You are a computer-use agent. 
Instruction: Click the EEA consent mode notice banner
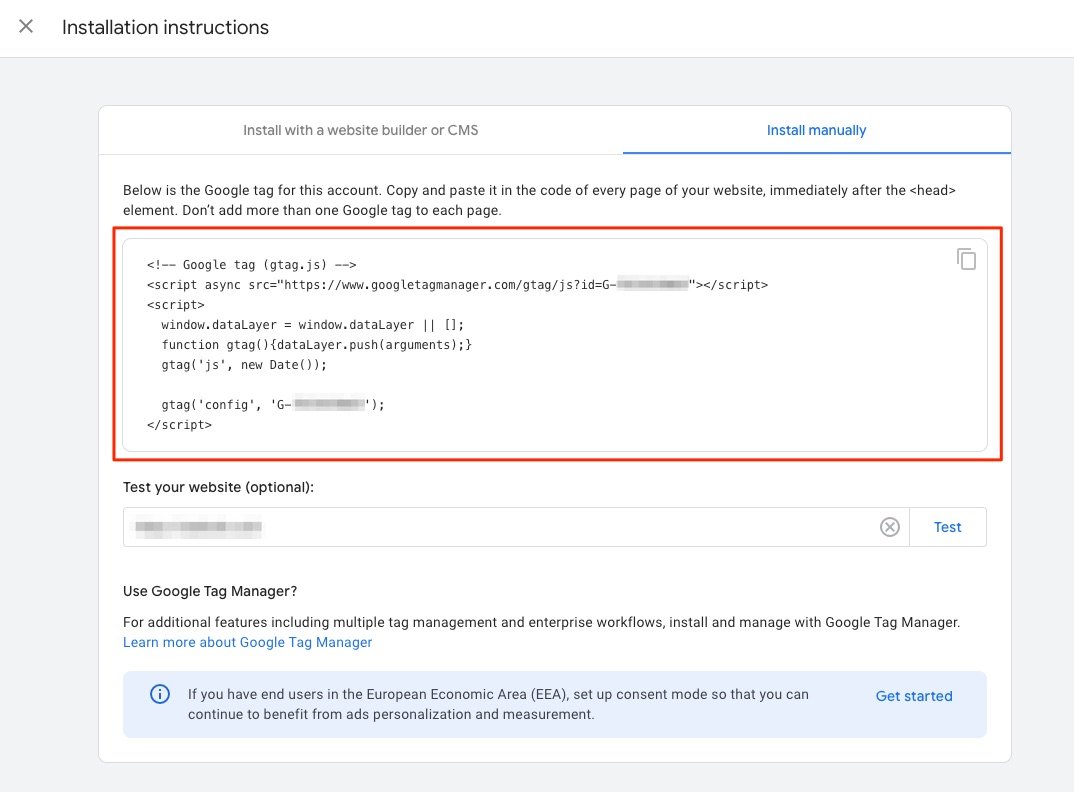coord(556,704)
